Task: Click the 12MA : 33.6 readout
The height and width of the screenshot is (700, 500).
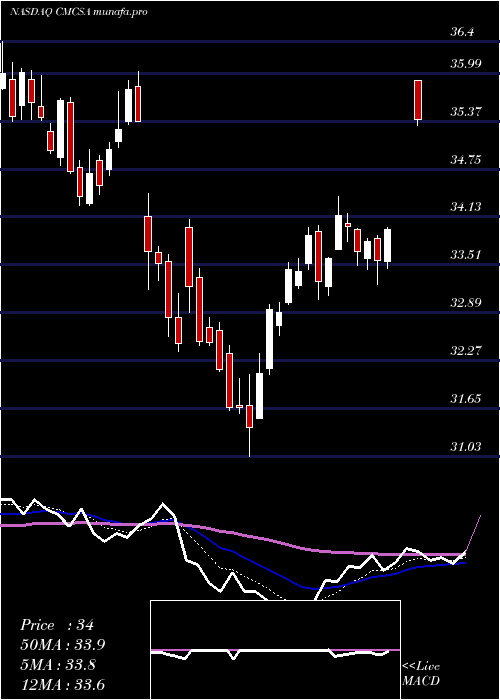Action: click(62, 685)
